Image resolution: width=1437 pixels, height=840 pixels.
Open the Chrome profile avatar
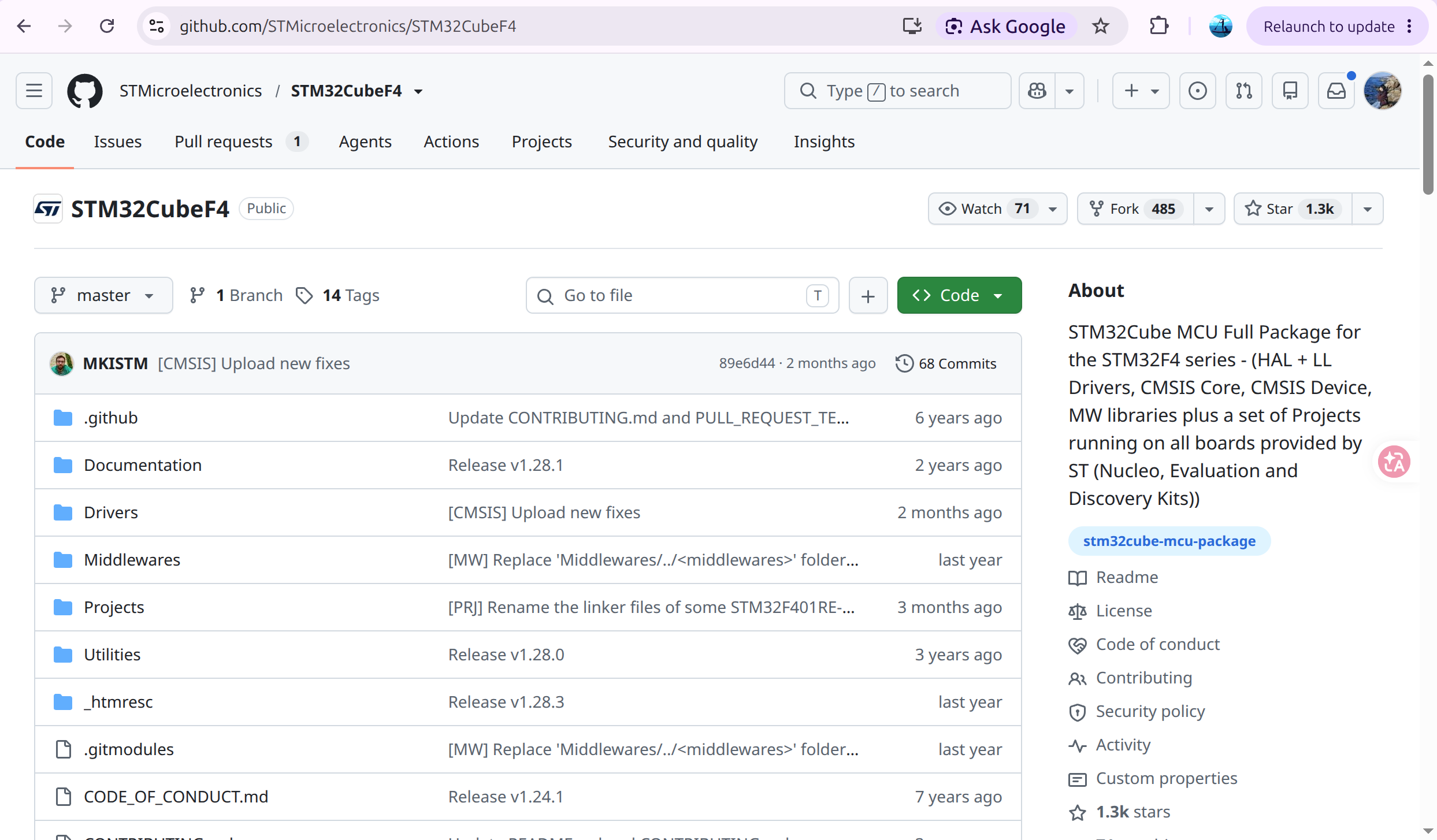[1221, 26]
